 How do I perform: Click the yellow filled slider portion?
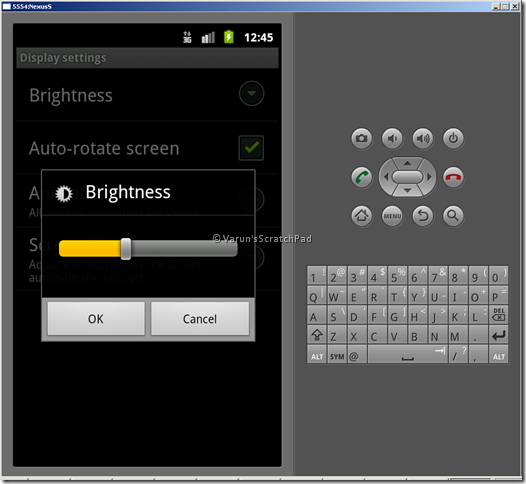click(90, 249)
